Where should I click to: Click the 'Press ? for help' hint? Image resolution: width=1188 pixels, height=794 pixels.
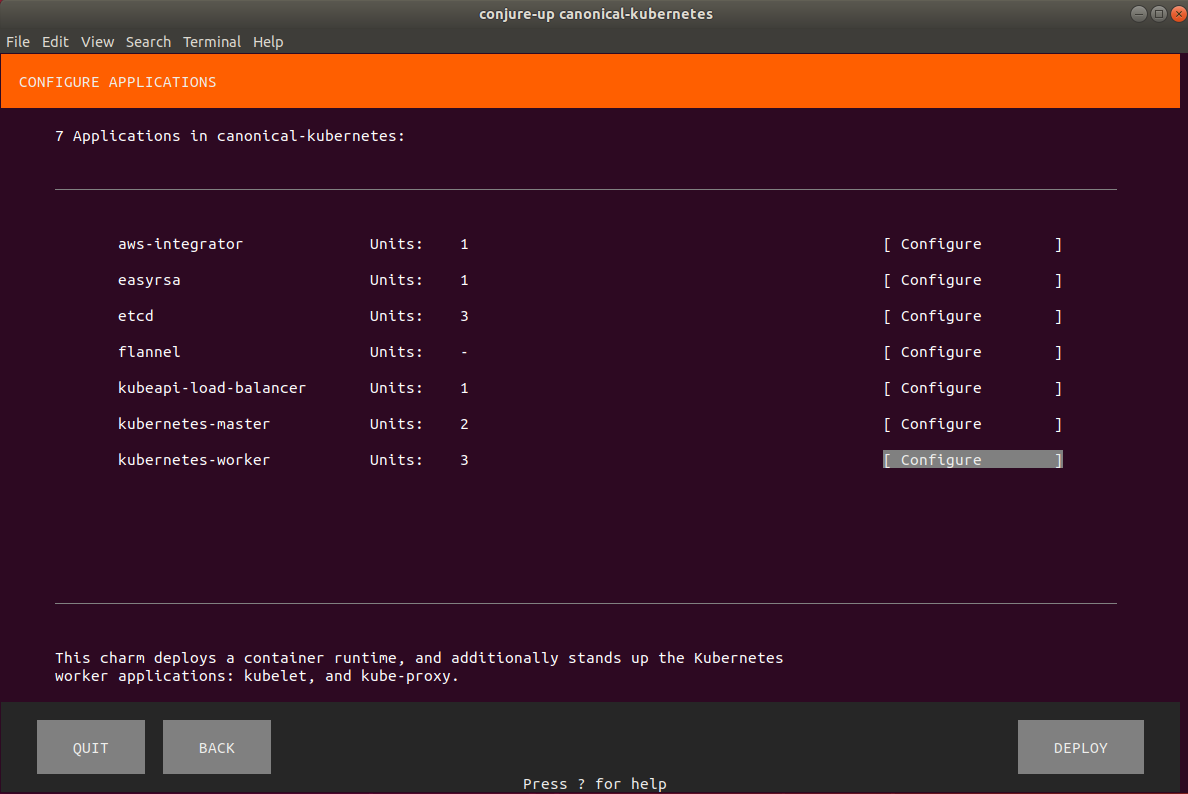tap(595, 784)
